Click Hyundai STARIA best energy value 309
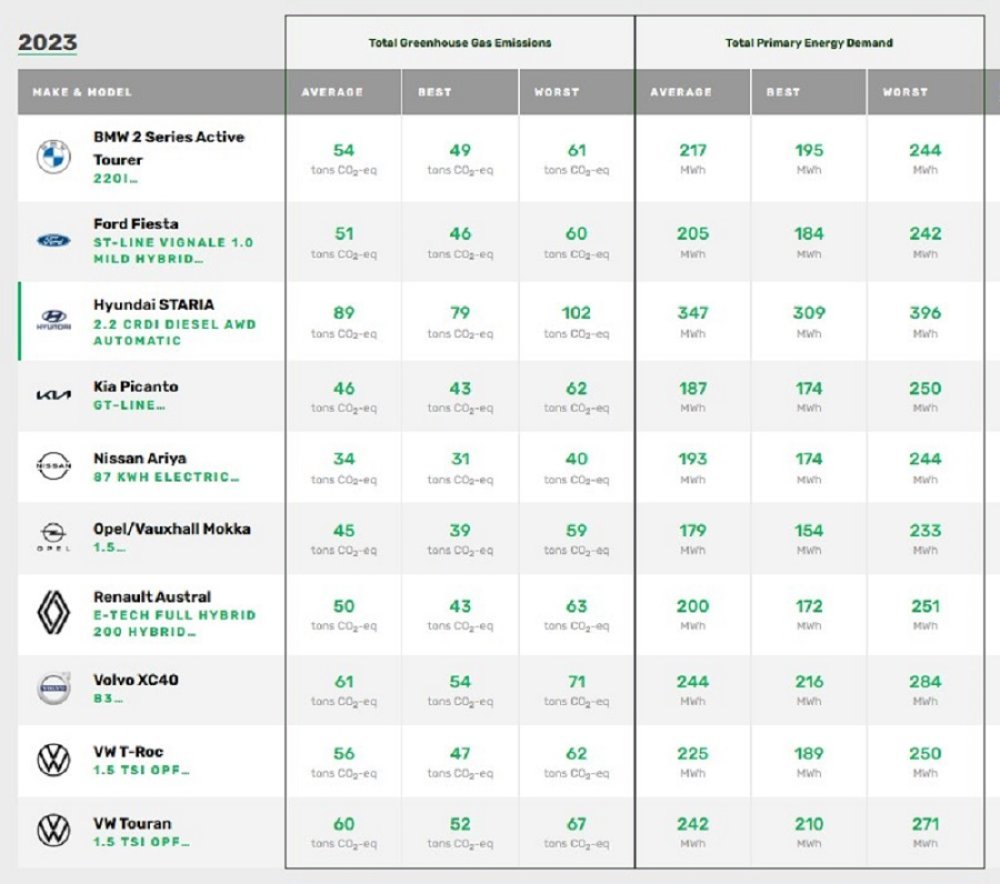Screen dimensions: 1000x884 (809, 313)
